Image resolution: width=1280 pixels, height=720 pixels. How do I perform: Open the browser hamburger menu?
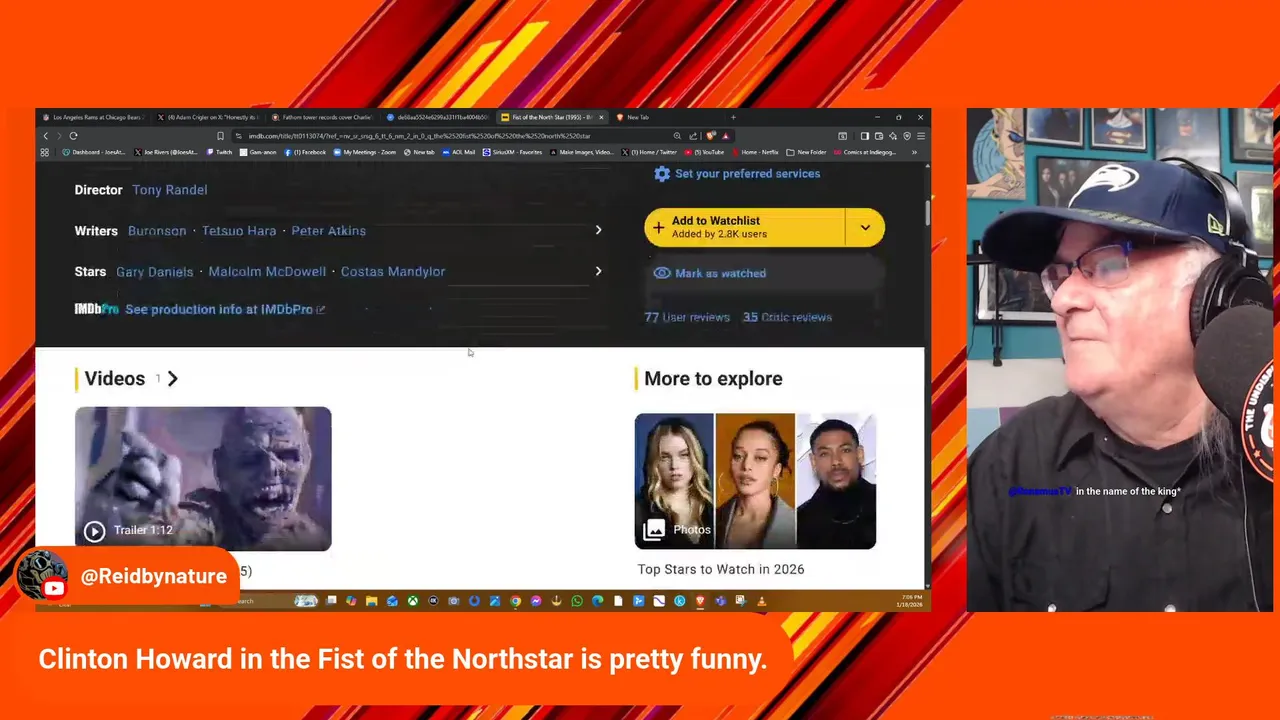920,136
